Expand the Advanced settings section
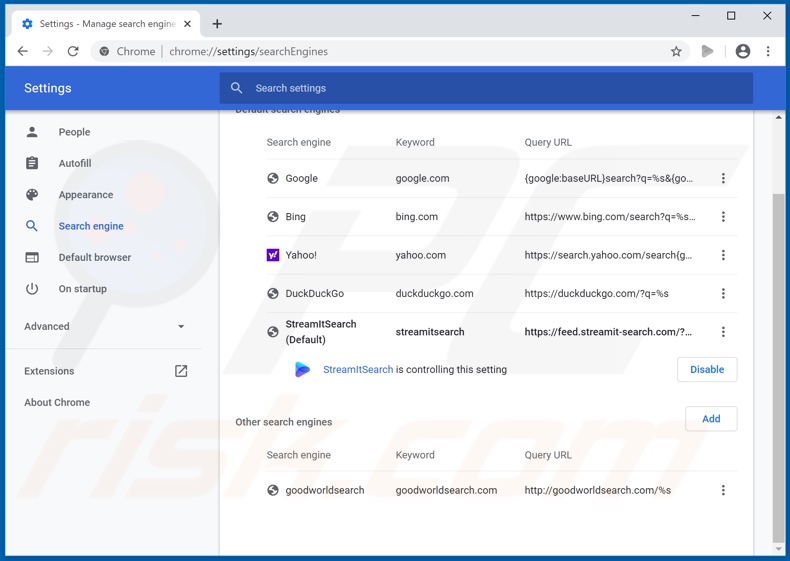790x561 pixels. tap(105, 326)
